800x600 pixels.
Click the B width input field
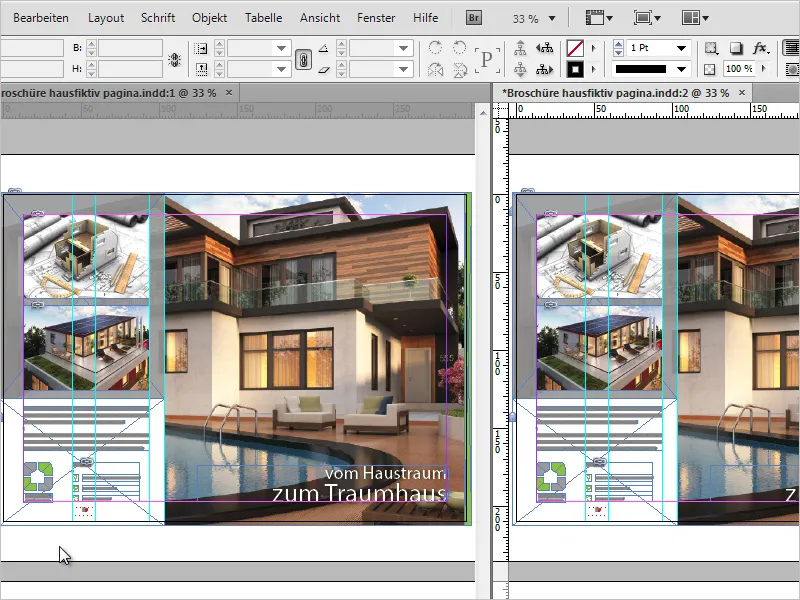point(130,48)
